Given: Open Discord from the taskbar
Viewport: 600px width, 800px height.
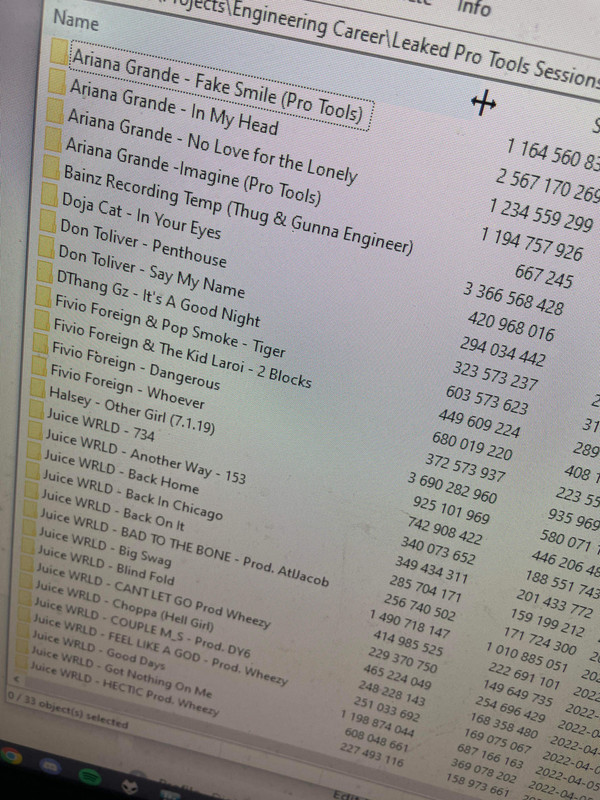Looking at the screenshot, I should point(51,766).
